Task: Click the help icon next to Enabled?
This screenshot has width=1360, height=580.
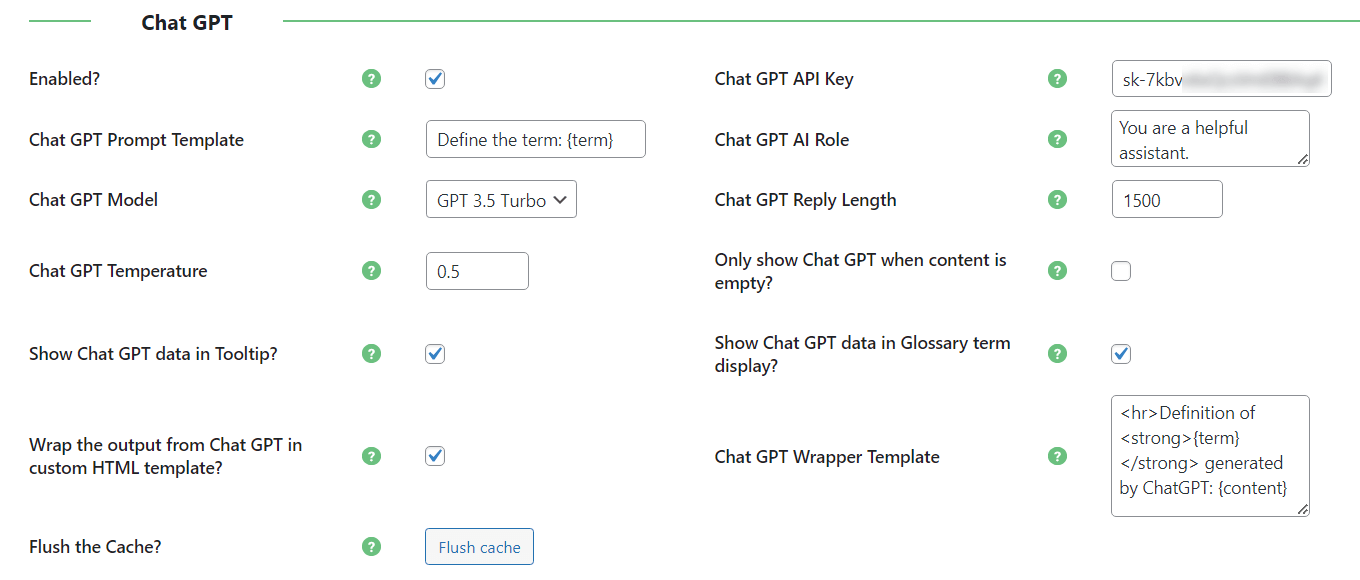Action: pos(372,79)
